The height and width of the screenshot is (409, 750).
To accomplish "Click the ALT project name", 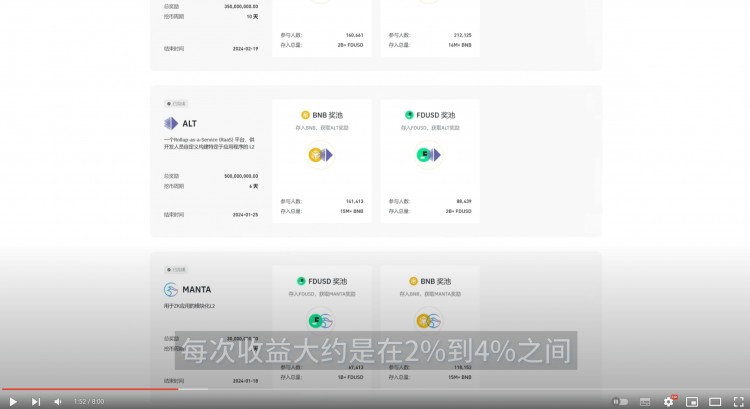I will 189,123.
